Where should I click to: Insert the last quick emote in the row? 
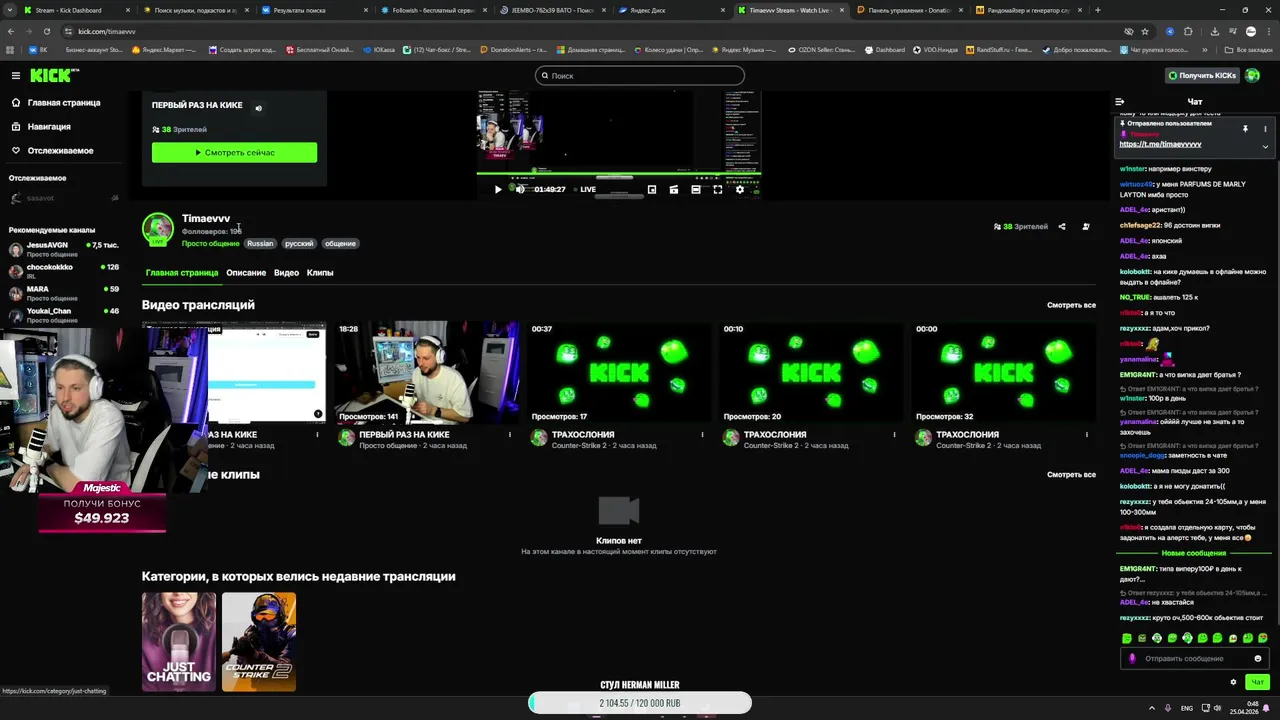tap(1263, 638)
